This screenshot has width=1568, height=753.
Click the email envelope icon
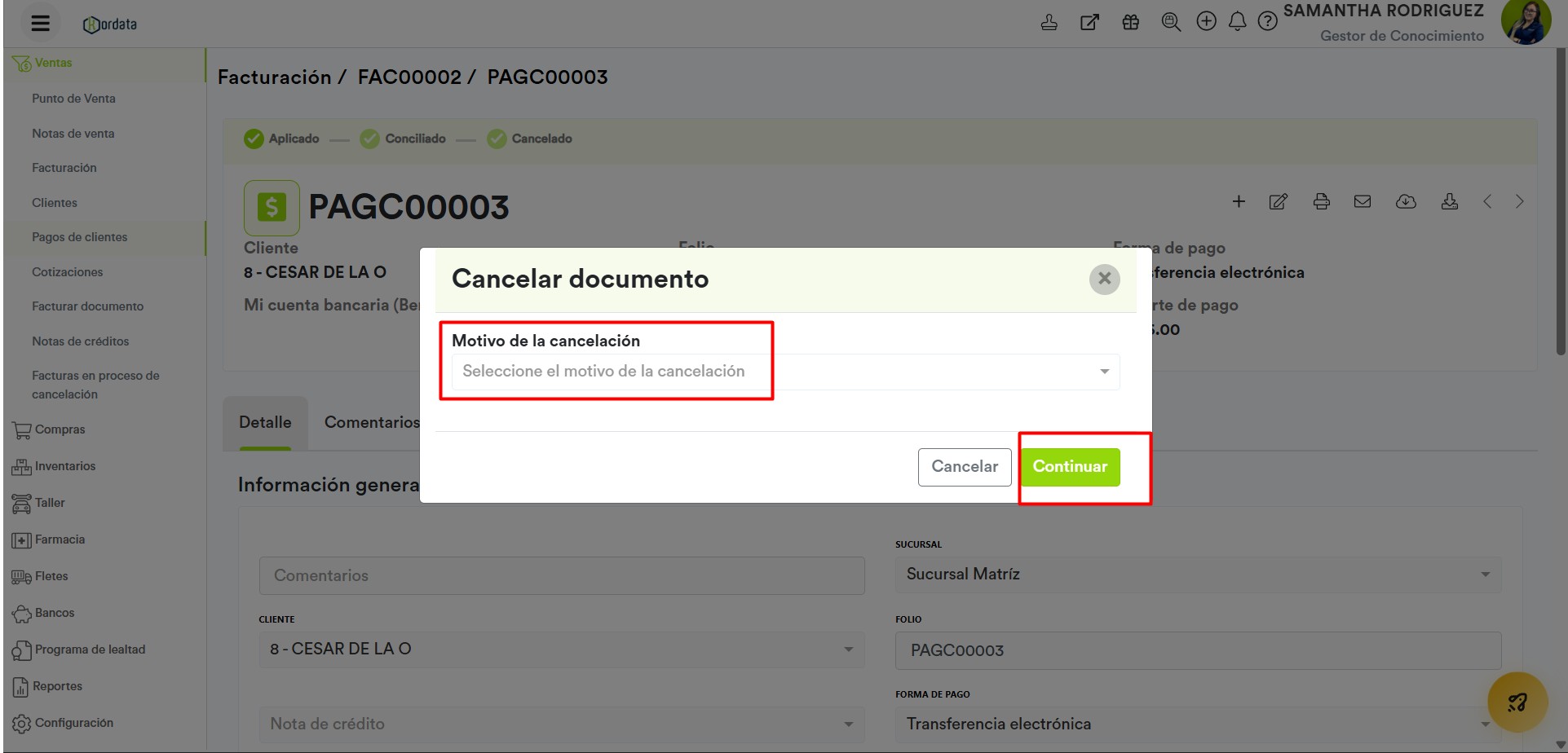[1363, 201]
